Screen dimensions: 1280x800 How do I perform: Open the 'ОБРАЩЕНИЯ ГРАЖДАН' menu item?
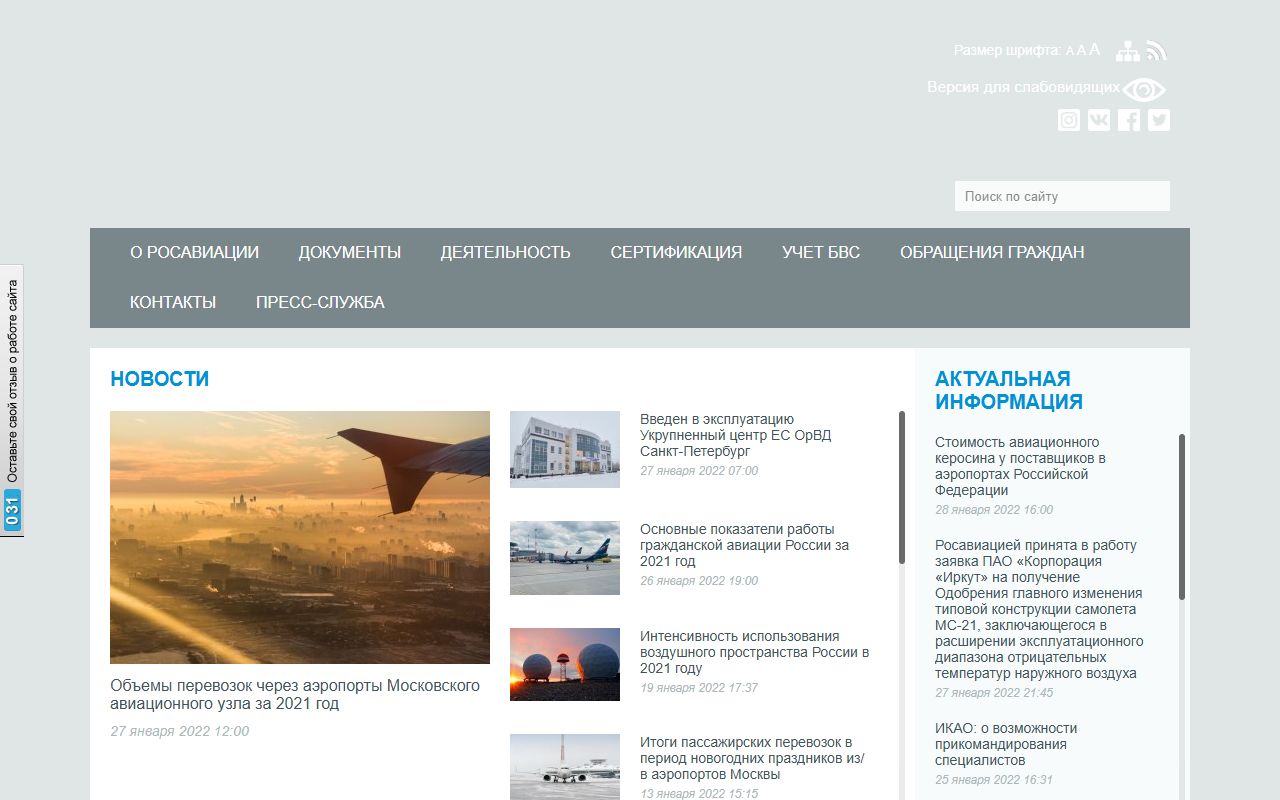coord(992,252)
